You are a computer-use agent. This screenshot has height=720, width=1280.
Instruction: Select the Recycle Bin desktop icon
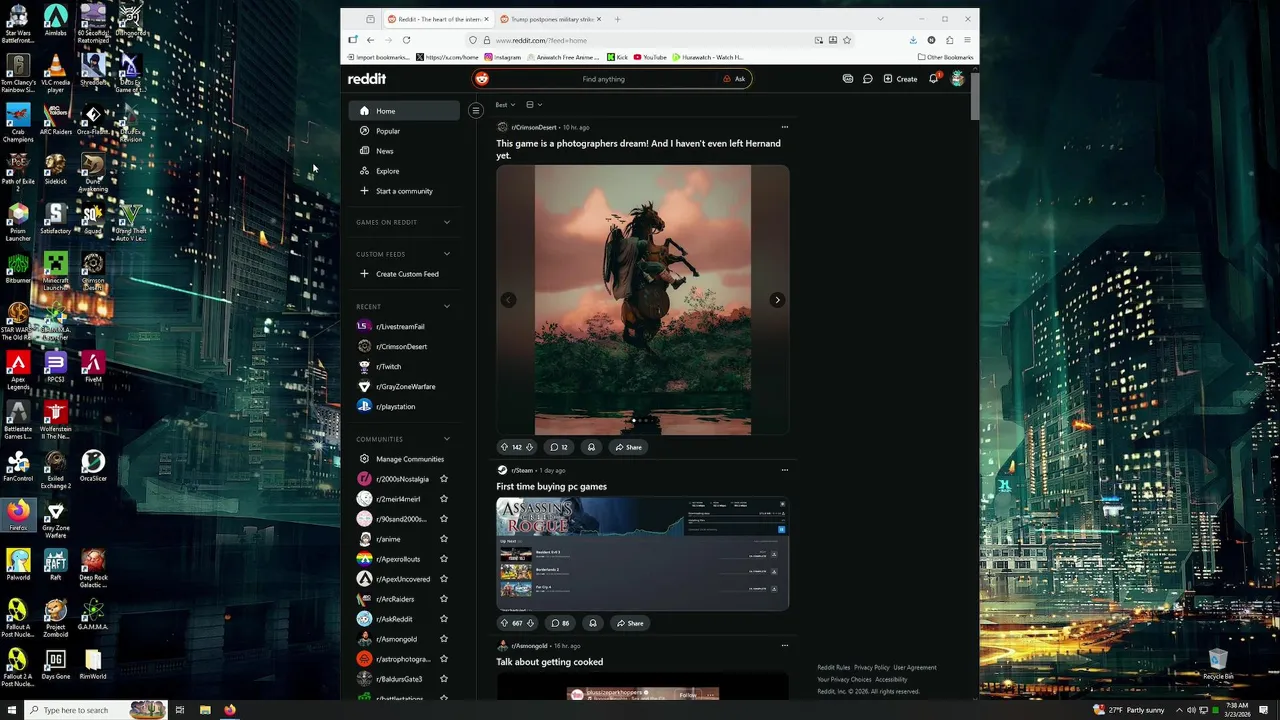[1218, 665]
